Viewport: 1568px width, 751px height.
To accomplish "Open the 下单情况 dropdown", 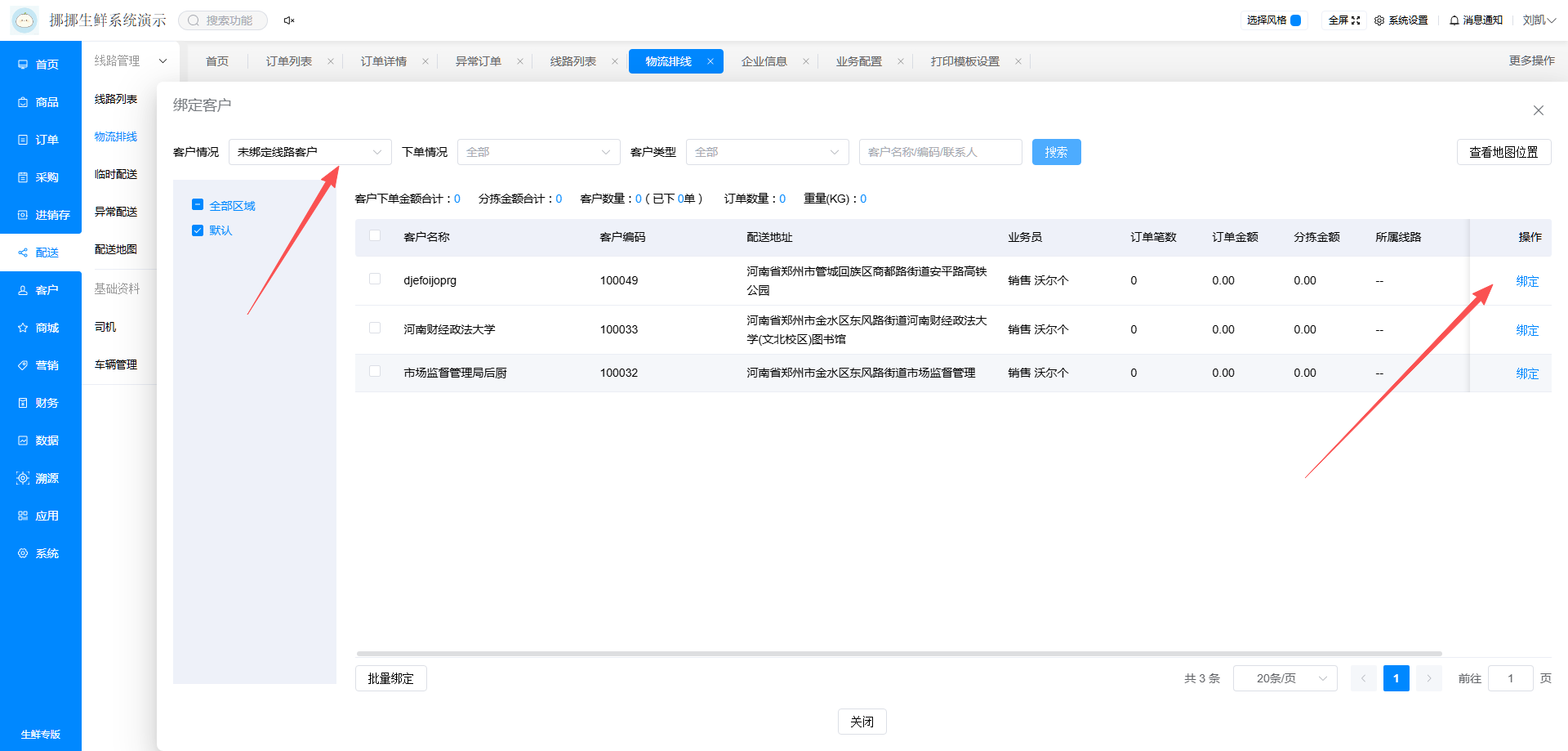I will tap(539, 152).
